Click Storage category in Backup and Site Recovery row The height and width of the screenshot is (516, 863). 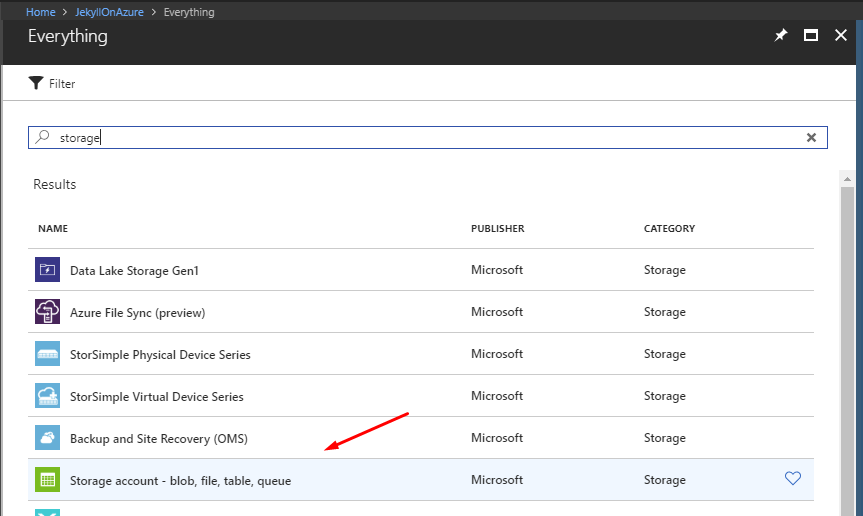click(664, 438)
